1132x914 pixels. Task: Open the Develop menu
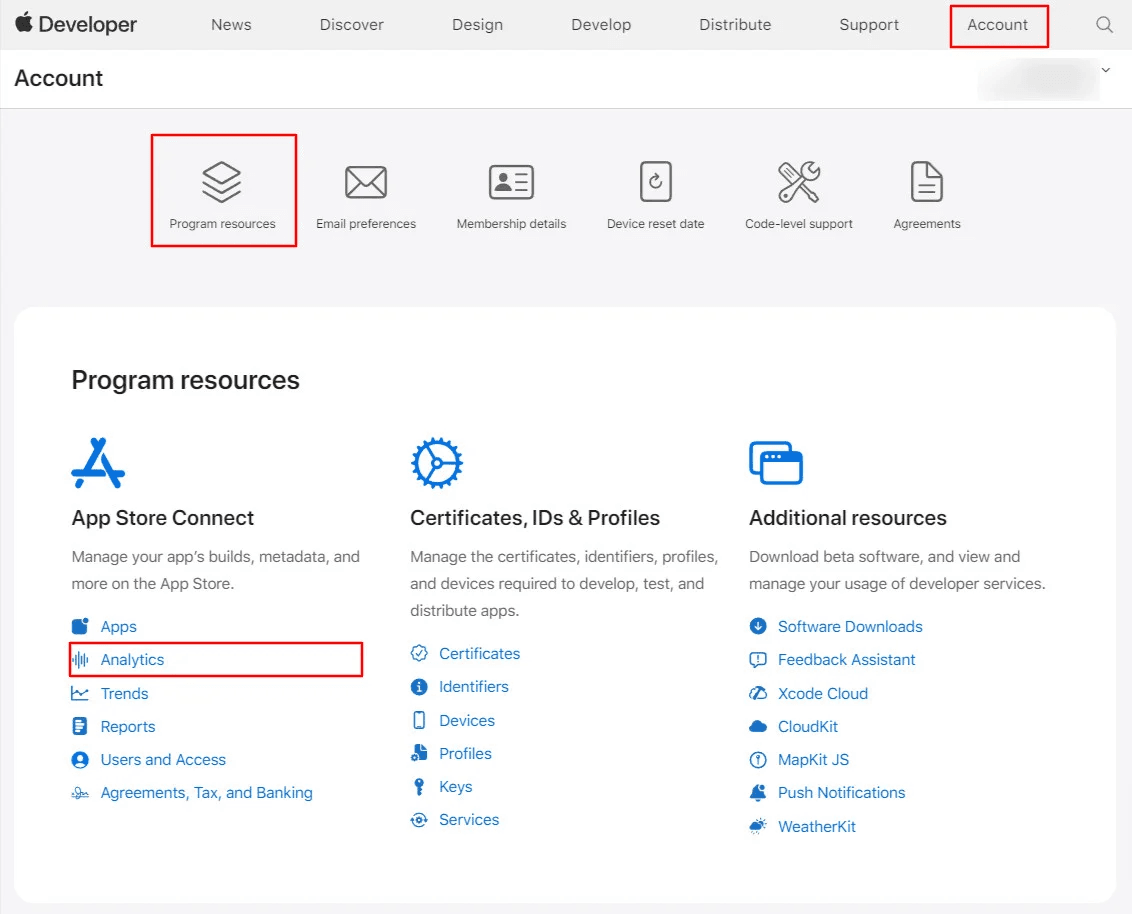tap(601, 25)
